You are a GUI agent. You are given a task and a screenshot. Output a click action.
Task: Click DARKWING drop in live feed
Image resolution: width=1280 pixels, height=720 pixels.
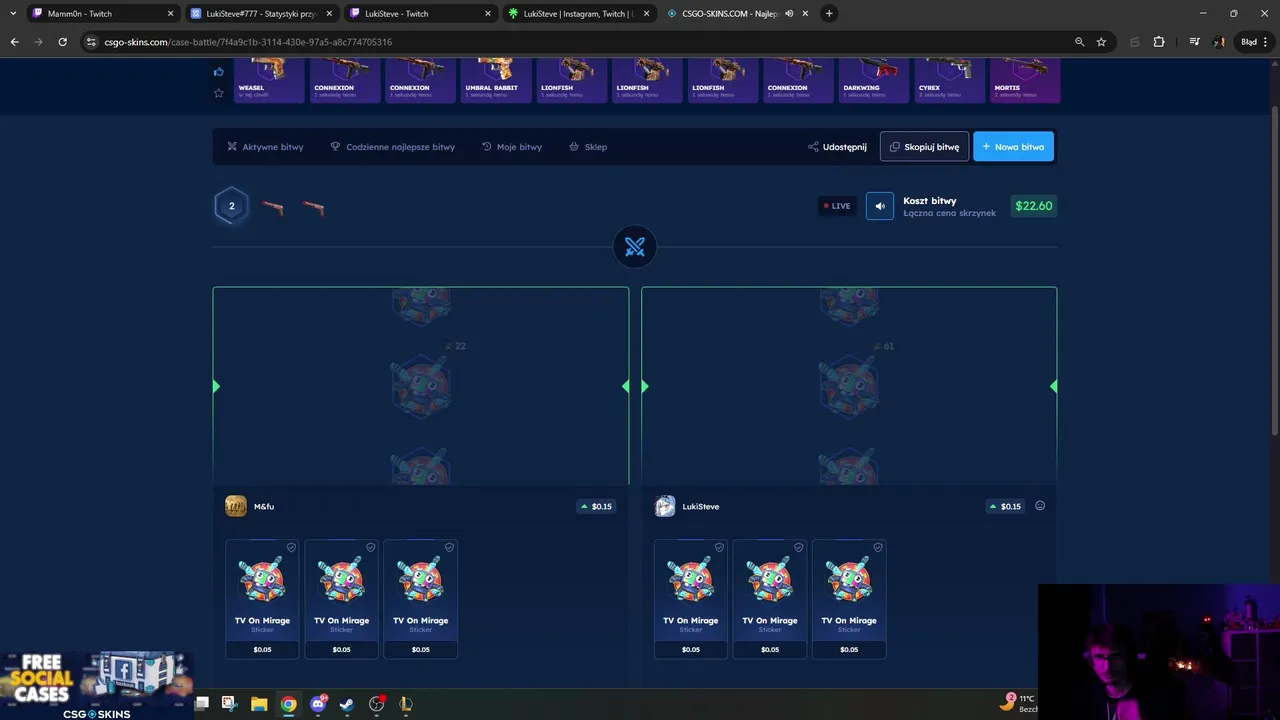click(x=874, y=80)
